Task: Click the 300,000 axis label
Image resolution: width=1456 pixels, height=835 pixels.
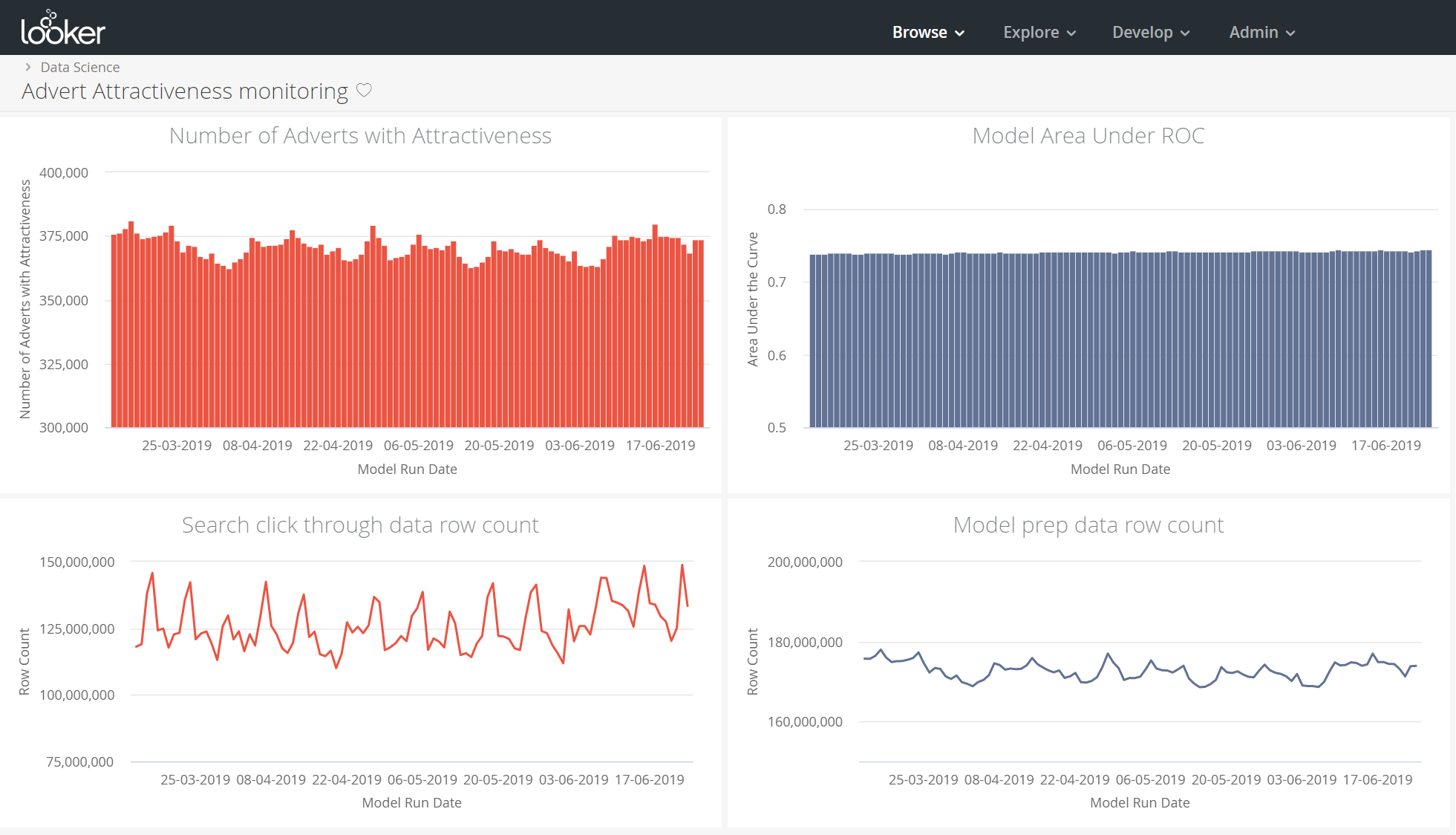Action: (64, 428)
